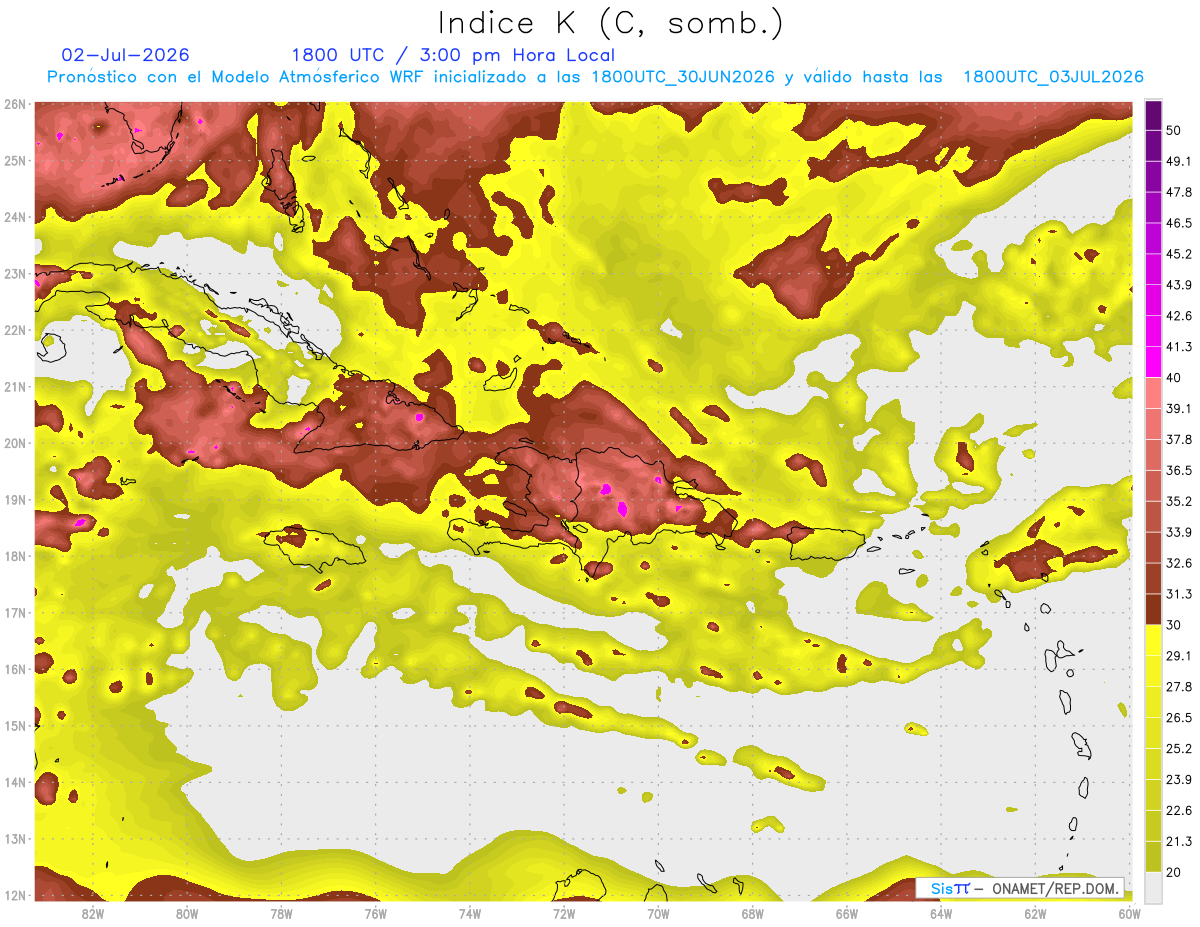The width and height of the screenshot is (1200, 927).
Task: Click the longitude label "76W"
Action: click(376, 913)
